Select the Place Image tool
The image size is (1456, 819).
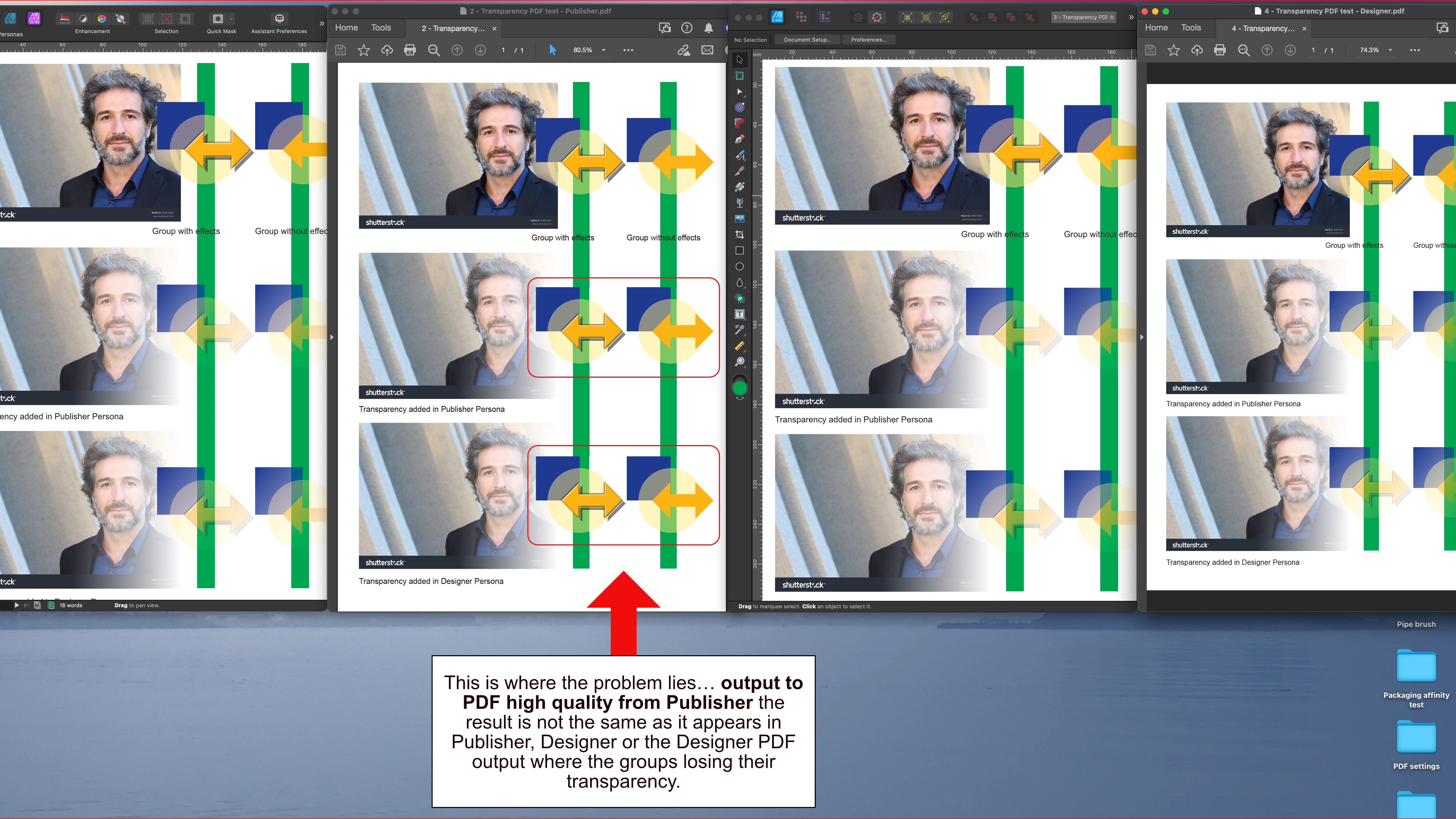pyautogui.click(x=739, y=219)
